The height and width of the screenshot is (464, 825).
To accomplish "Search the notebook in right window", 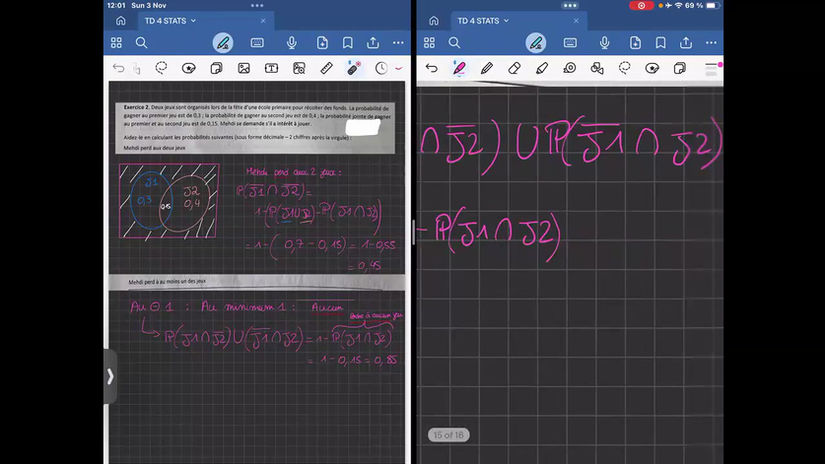I will [455, 43].
